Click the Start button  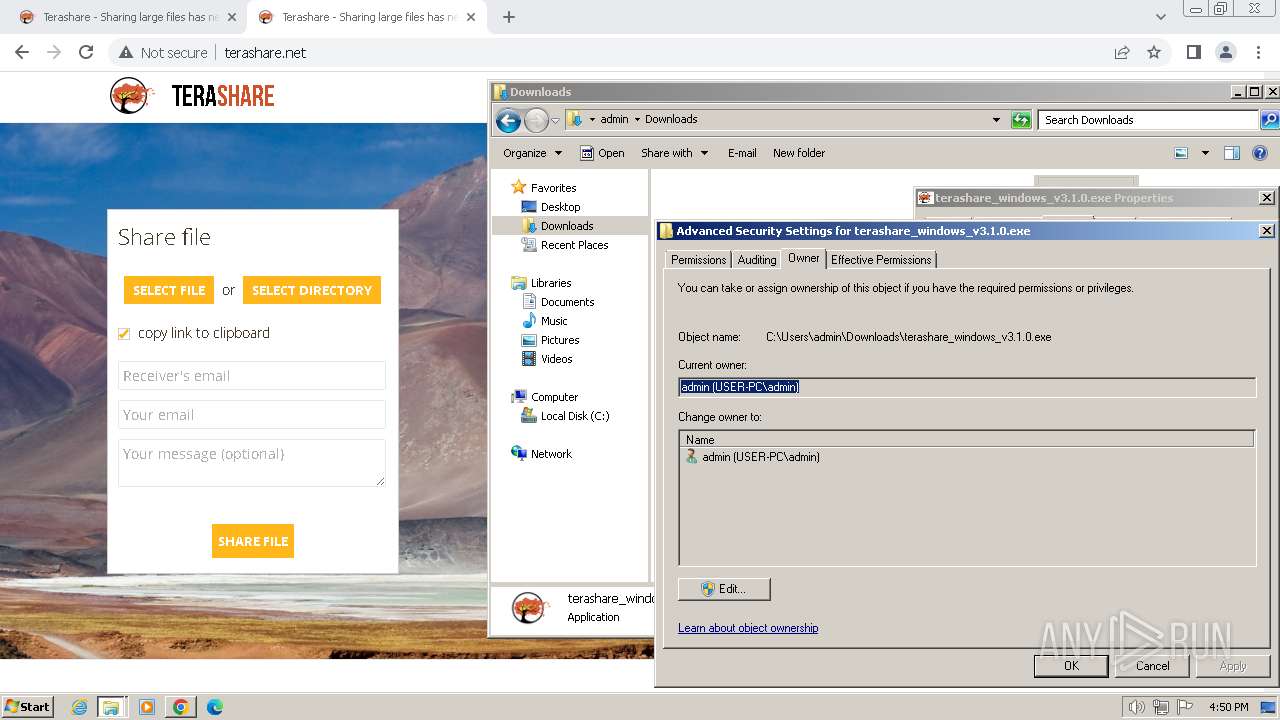[27, 707]
